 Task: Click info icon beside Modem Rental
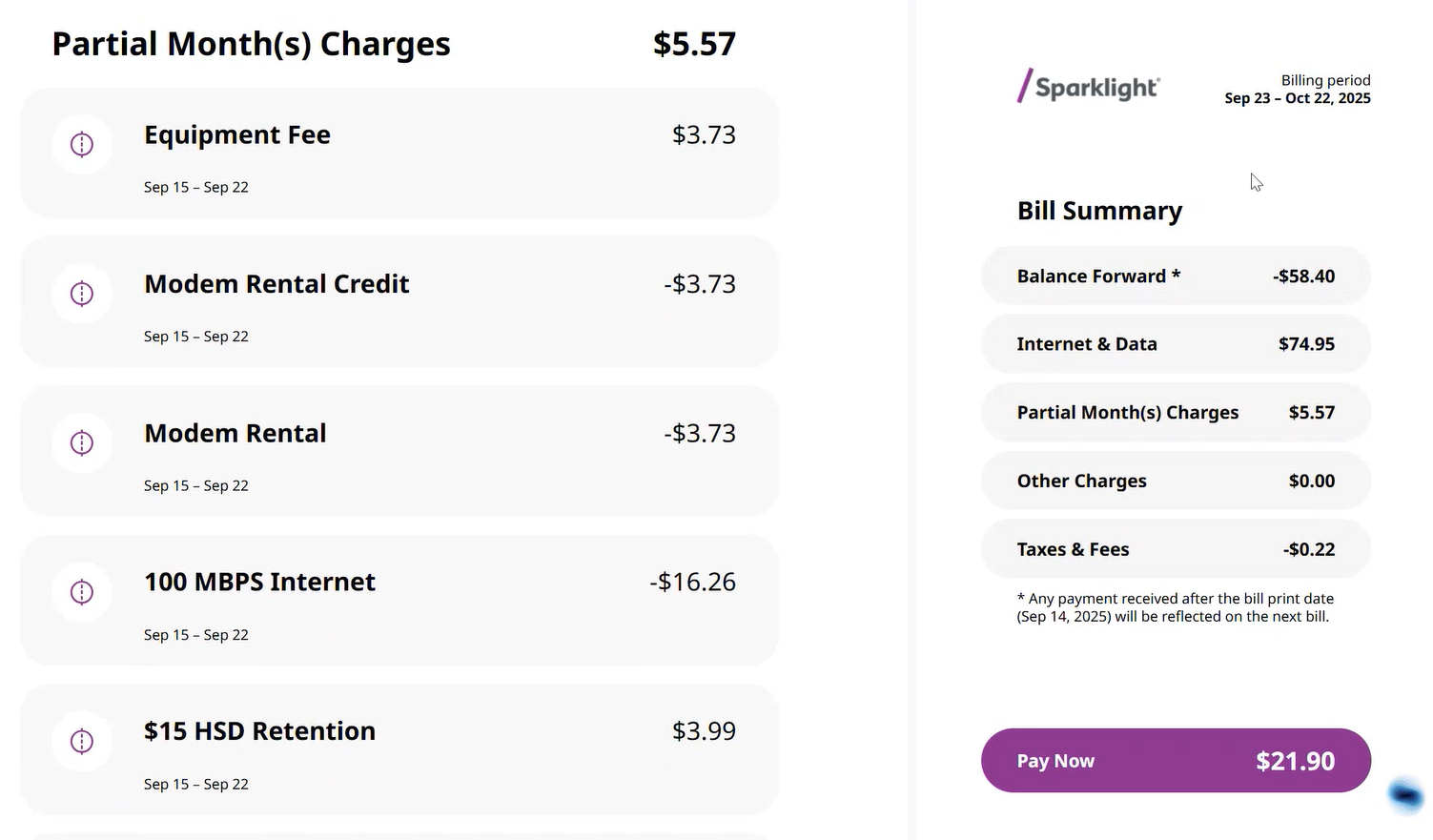click(82, 442)
